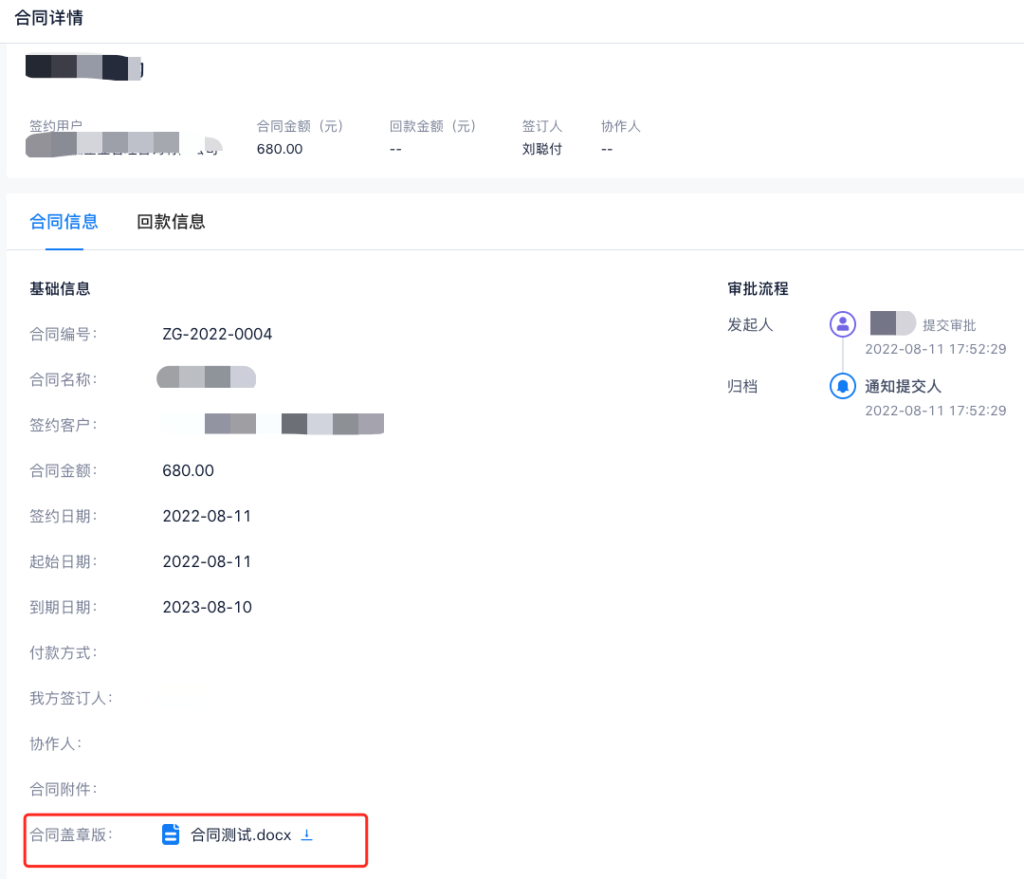Image resolution: width=1024 pixels, height=879 pixels.
Task: Click the 通知提交人 step label
Action: tap(903, 386)
